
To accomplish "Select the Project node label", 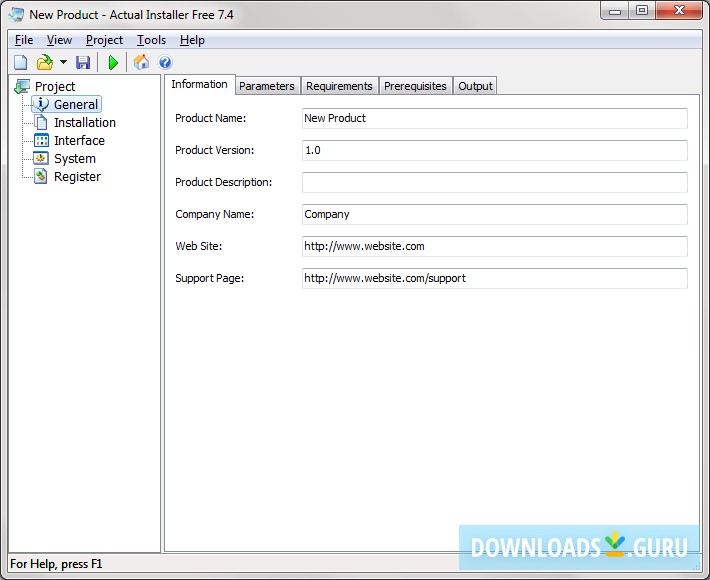I will coord(55,86).
